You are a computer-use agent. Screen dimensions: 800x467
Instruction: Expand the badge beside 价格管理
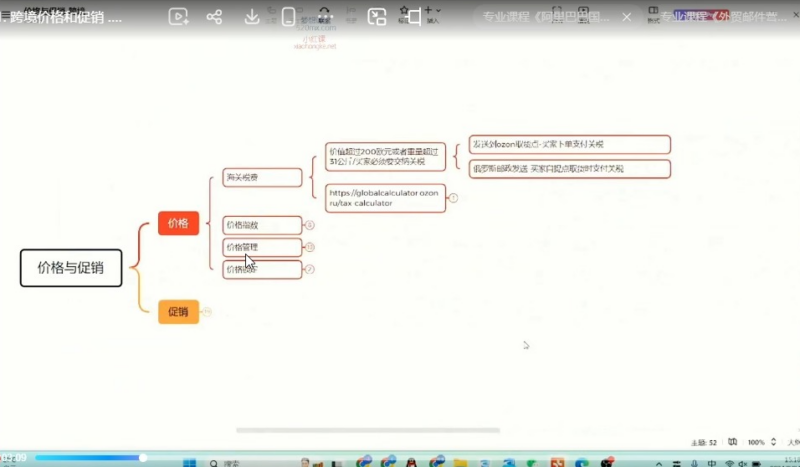pos(309,247)
